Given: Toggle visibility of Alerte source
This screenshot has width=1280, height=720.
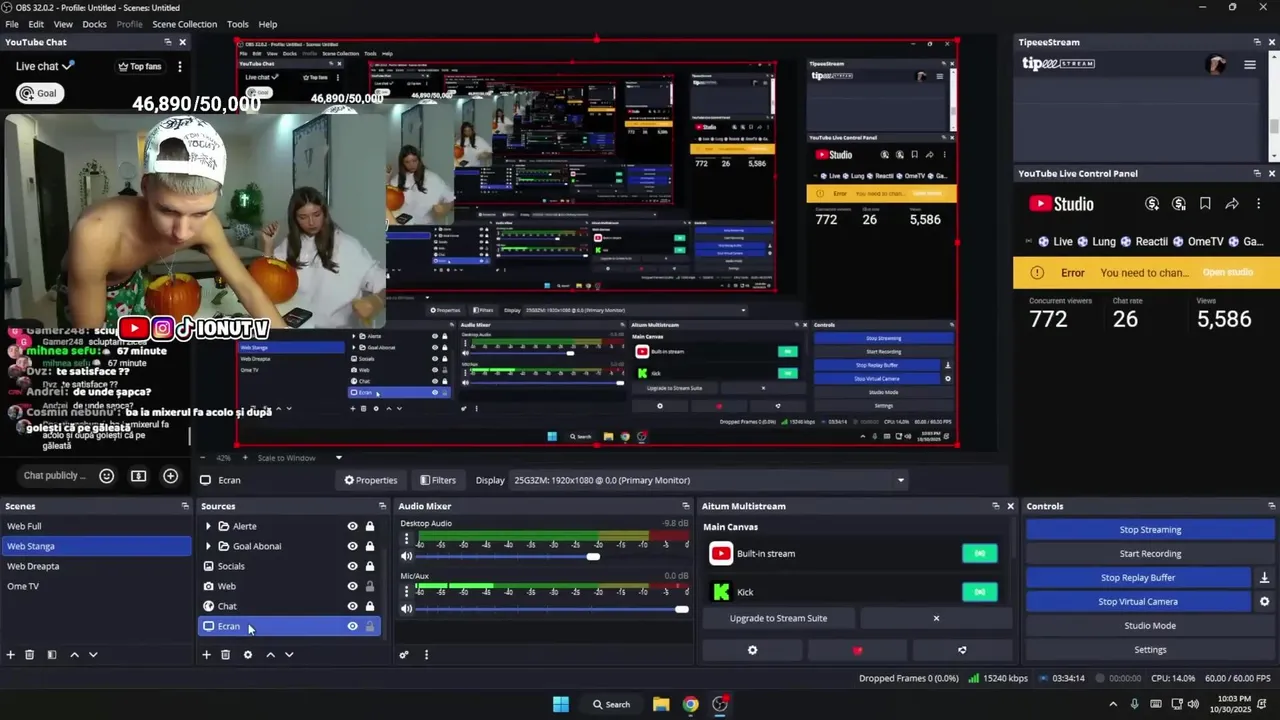Looking at the screenshot, I should pos(352,526).
